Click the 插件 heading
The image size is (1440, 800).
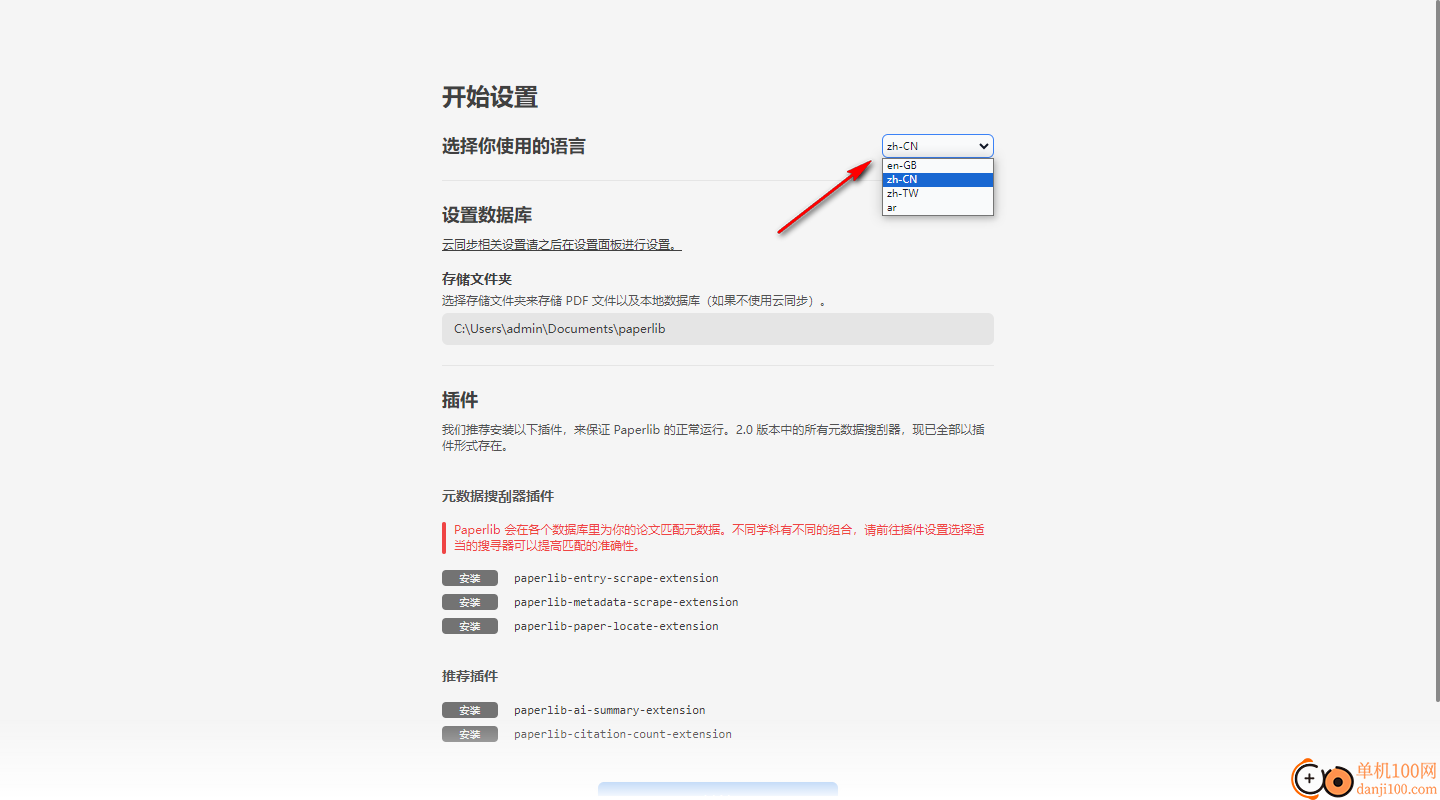point(460,400)
